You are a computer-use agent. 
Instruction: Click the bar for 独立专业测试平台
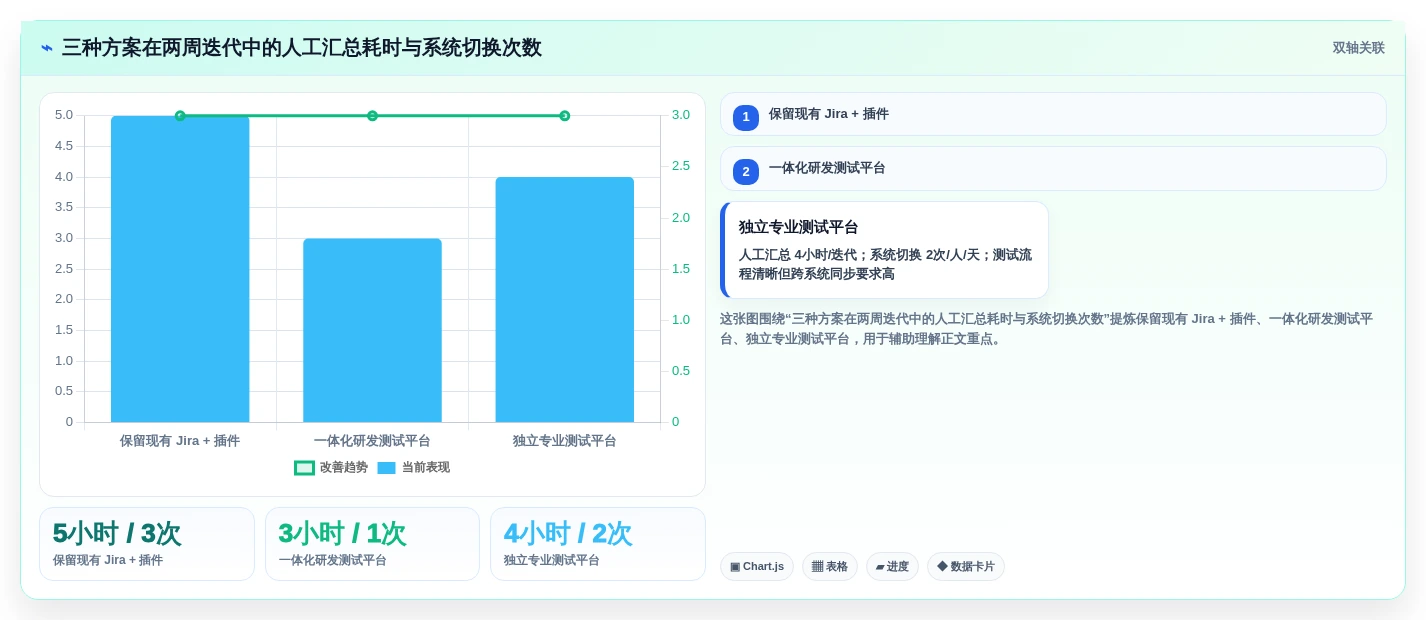(x=565, y=300)
